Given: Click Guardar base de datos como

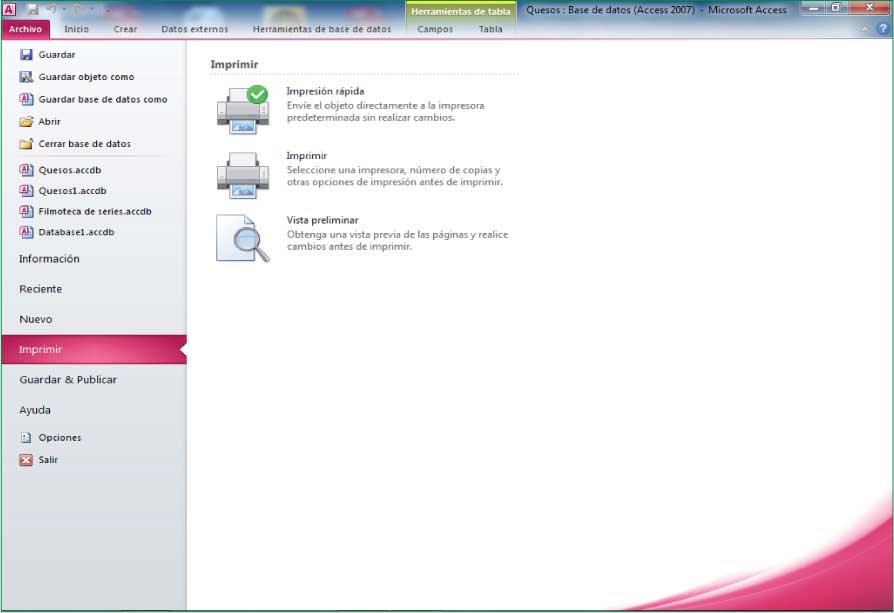Looking at the screenshot, I should pyautogui.click(x=102, y=99).
